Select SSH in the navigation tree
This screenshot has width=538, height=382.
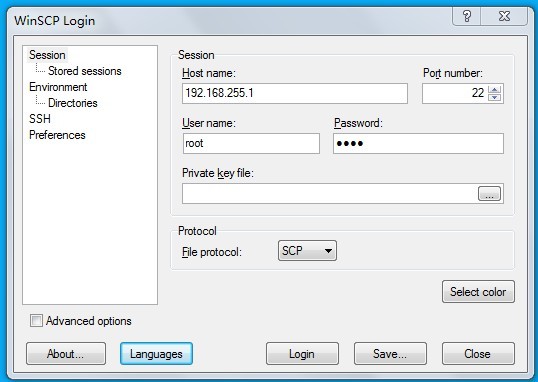pos(40,119)
